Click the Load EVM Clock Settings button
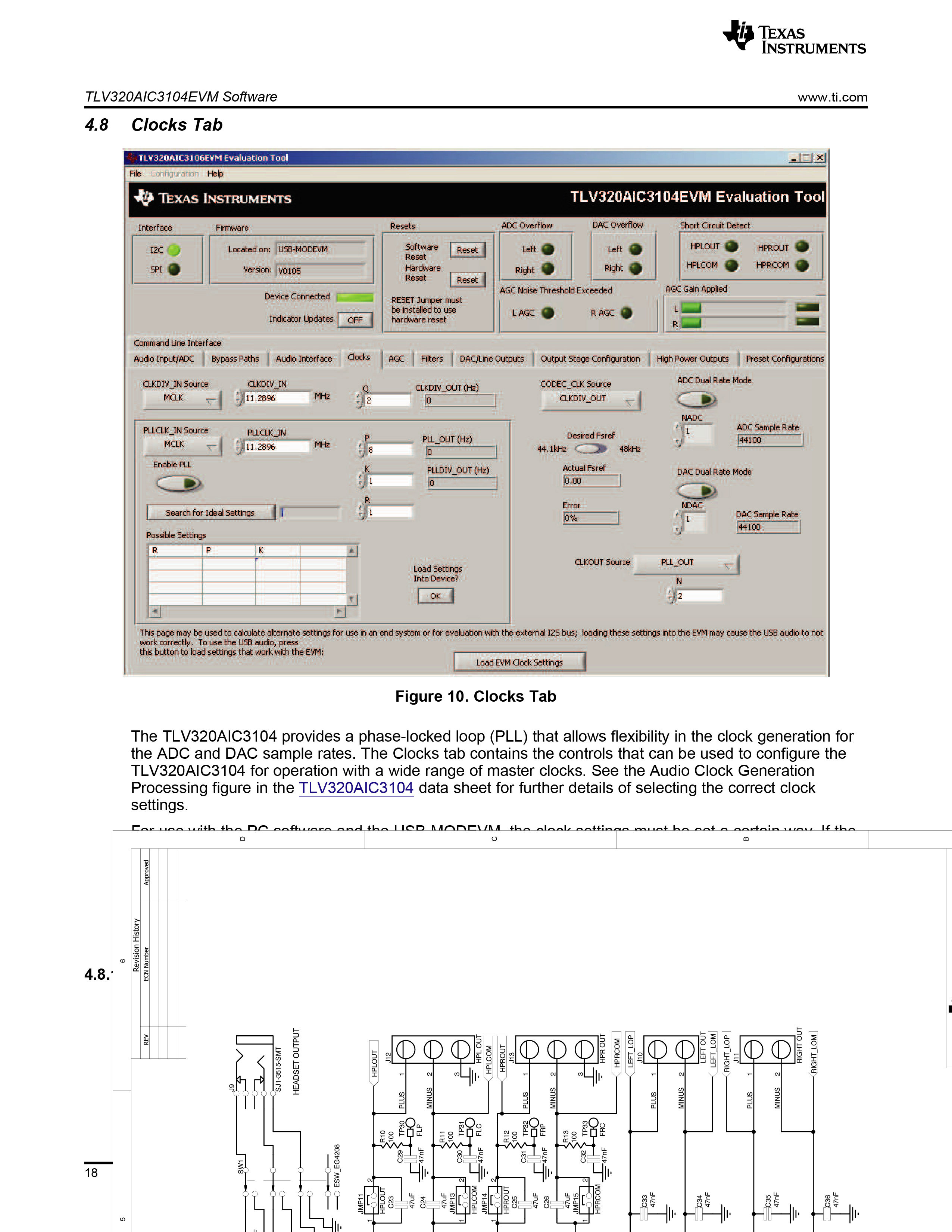Screen dimensions: 952x1232 [x=519, y=662]
